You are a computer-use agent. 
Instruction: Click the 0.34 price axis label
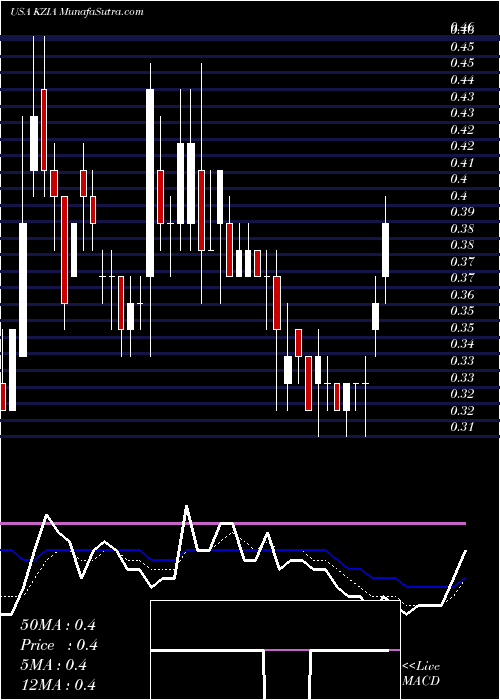click(462, 344)
